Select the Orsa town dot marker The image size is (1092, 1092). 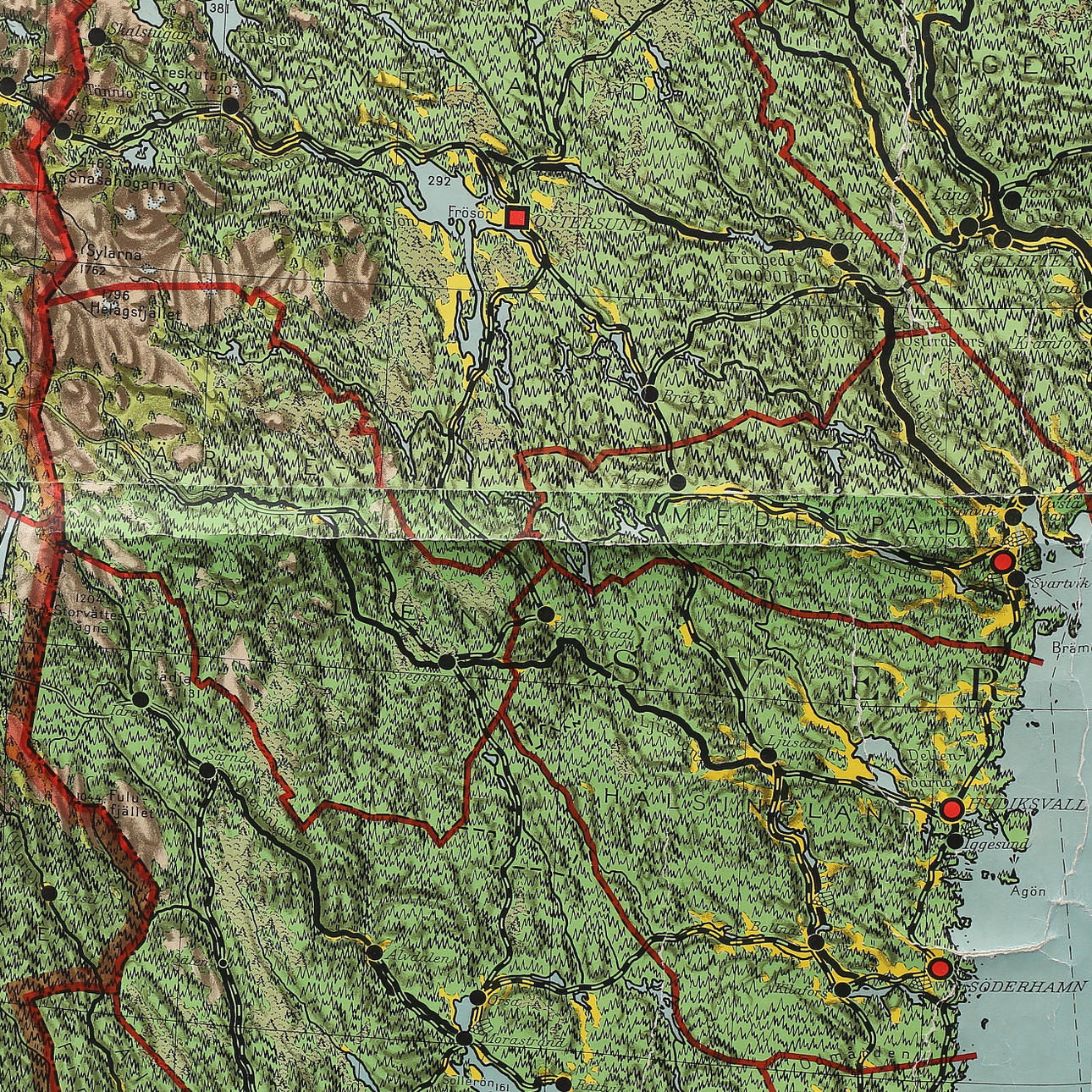478,997
